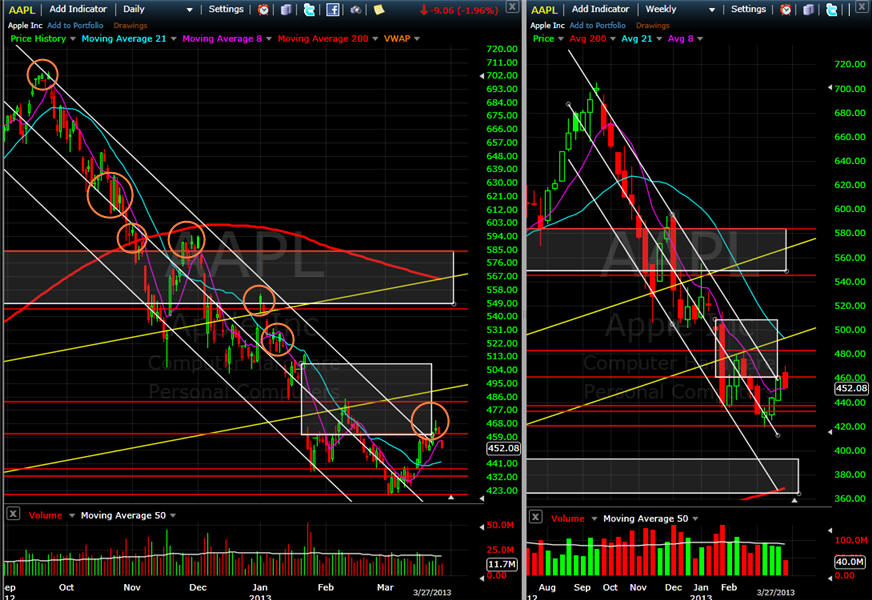Click the camera snapshot icon in Daily chart
The height and width of the screenshot is (600, 872).
pyautogui.click(x=356, y=9)
